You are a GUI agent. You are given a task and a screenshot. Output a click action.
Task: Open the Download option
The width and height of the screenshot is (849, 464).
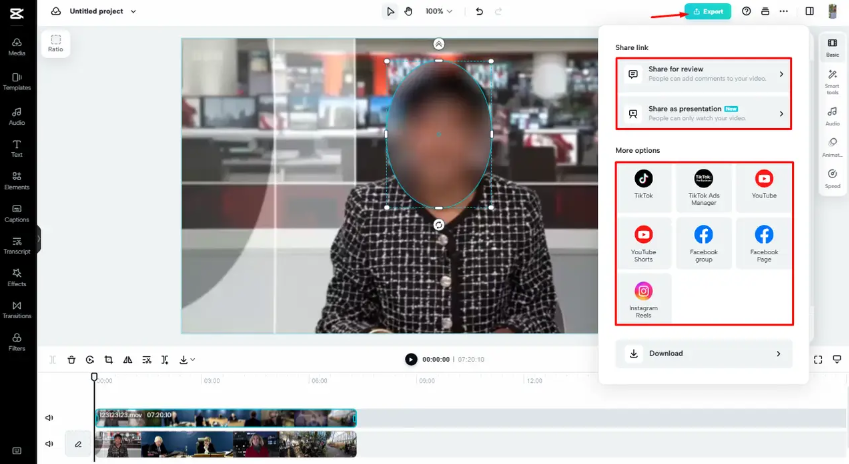[704, 354]
